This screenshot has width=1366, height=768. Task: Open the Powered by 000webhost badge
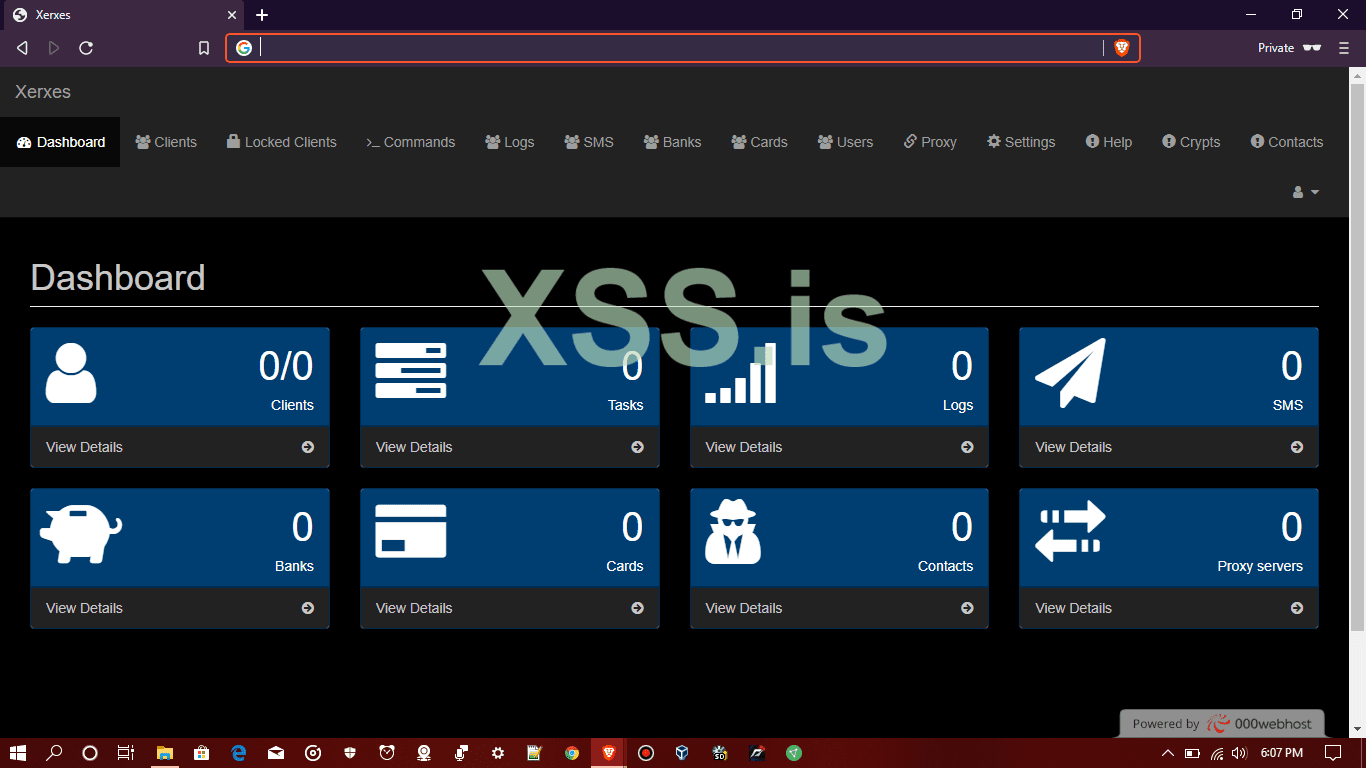point(1222,724)
